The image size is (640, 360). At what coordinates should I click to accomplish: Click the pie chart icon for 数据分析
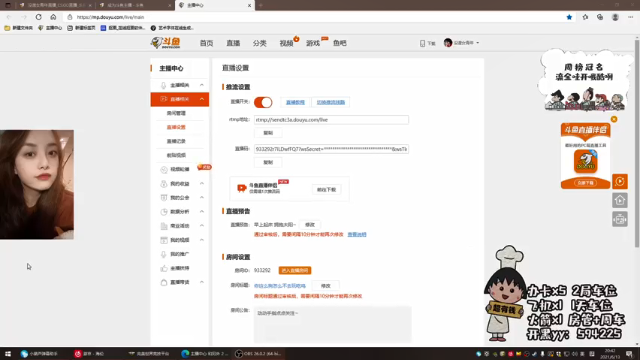pos(164,212)
